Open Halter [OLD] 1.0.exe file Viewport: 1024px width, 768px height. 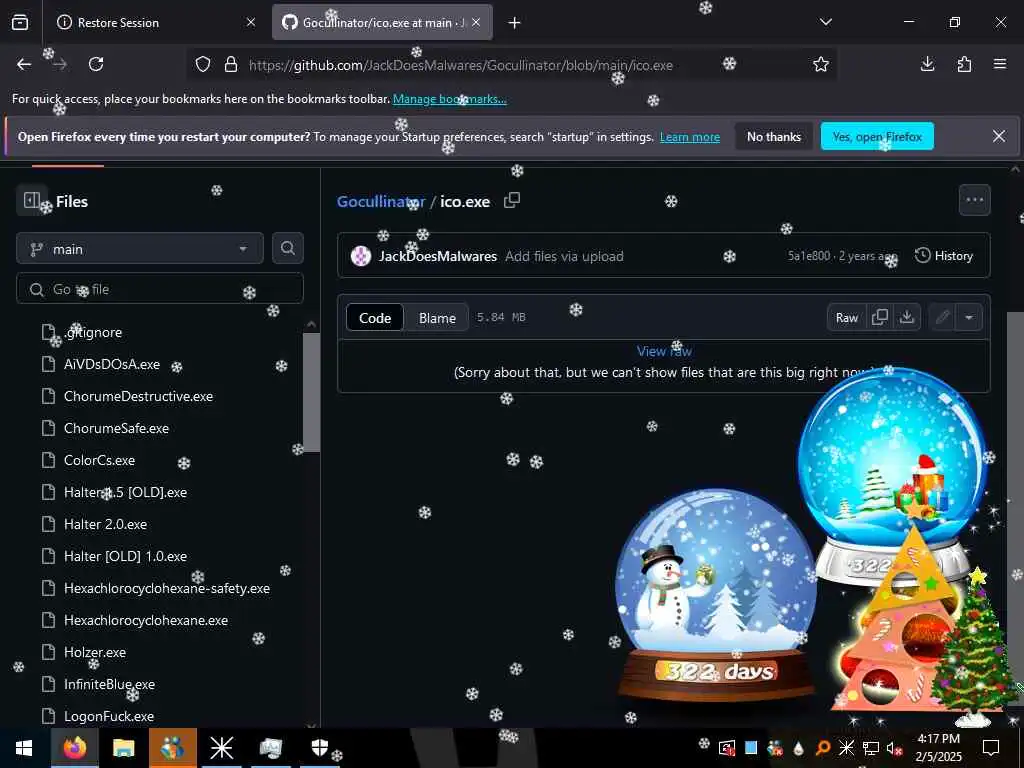pyautogui.click(x=125, y=556)
